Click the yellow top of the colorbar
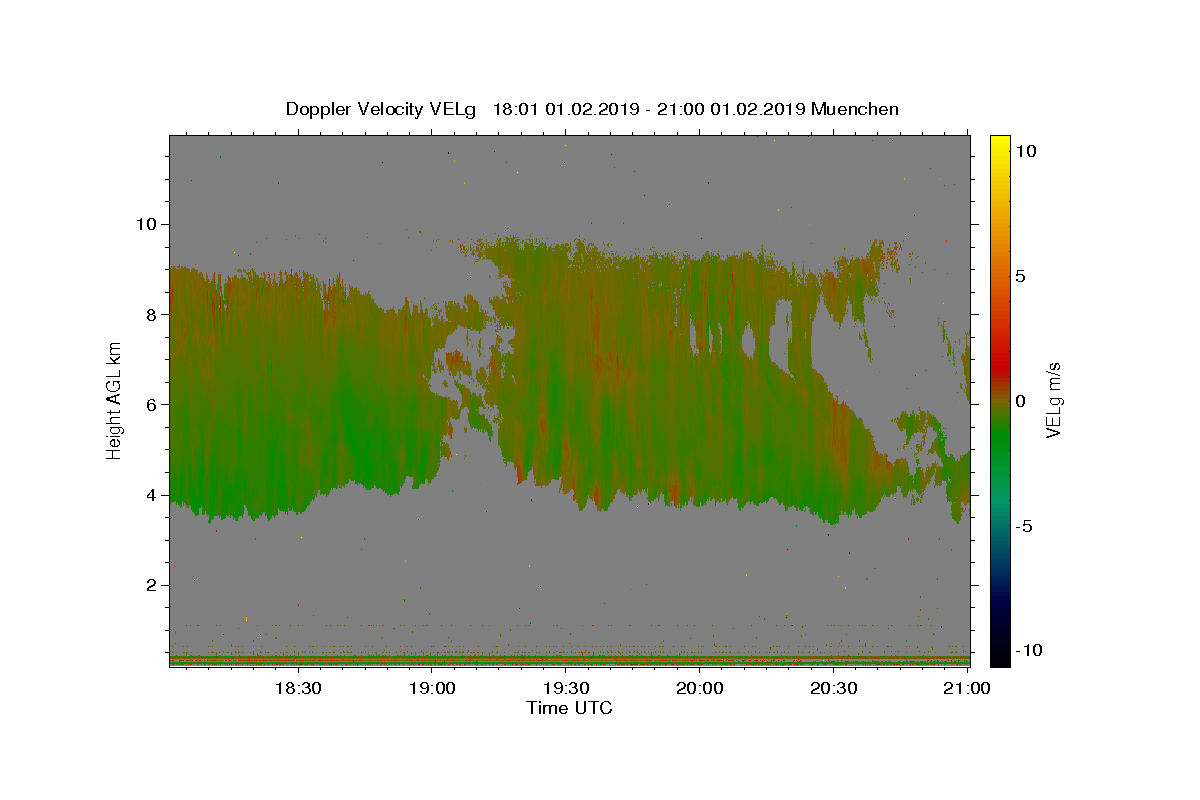The width and height of the screenshot is (1200, 800). tap(999, 145)
